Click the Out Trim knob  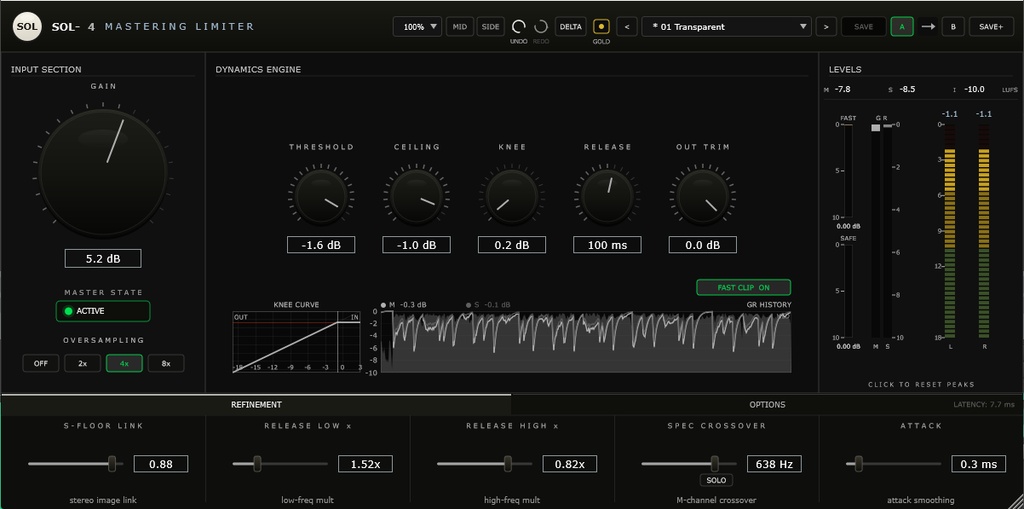click(703, 197)
